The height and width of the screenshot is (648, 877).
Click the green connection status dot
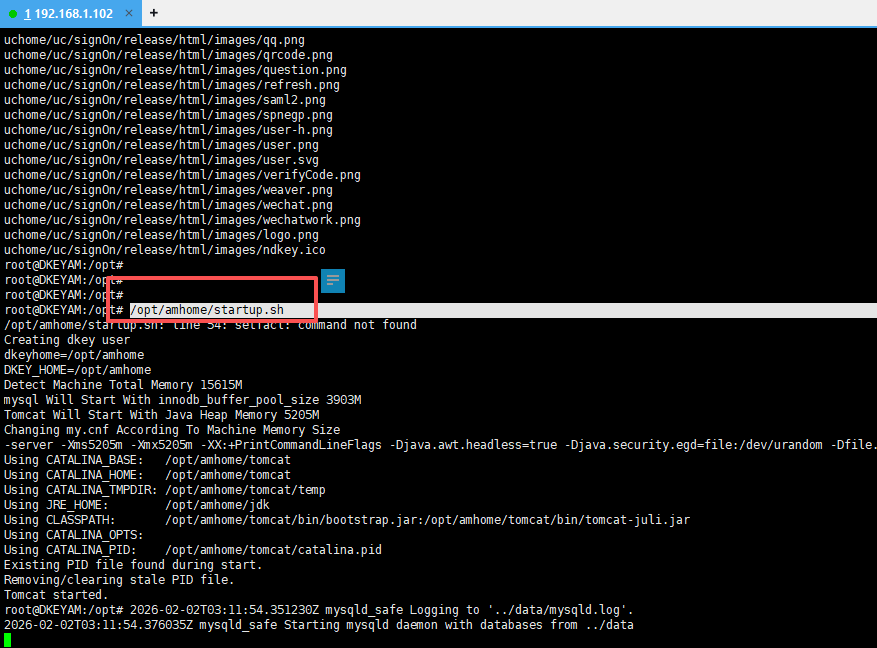(x=13, y=13)
